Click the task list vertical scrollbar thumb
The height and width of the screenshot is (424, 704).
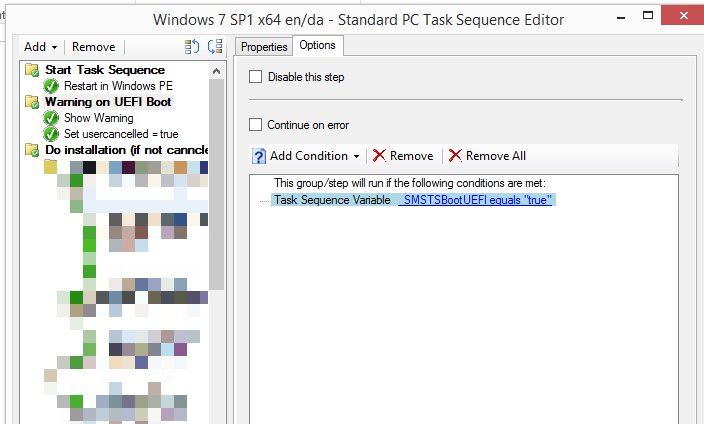pyautogui.click(x=216, y=184)
